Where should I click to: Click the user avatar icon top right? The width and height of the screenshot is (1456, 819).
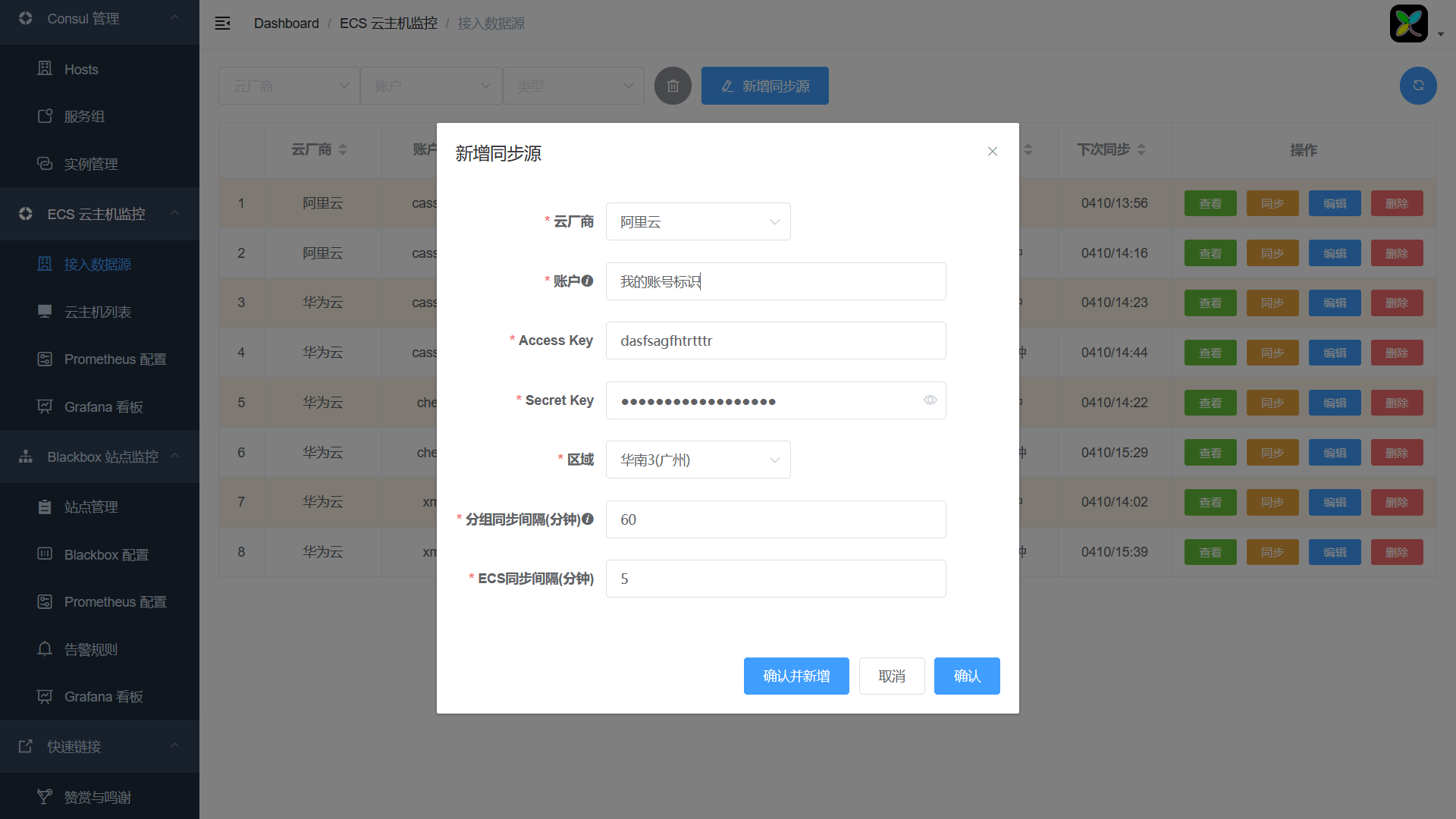click(1408, 24)
